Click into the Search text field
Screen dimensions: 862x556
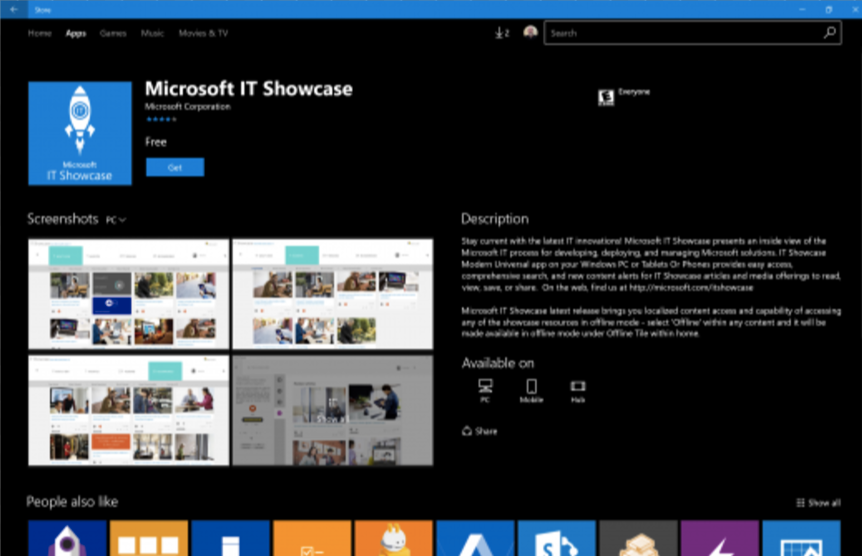pos(680,33)
